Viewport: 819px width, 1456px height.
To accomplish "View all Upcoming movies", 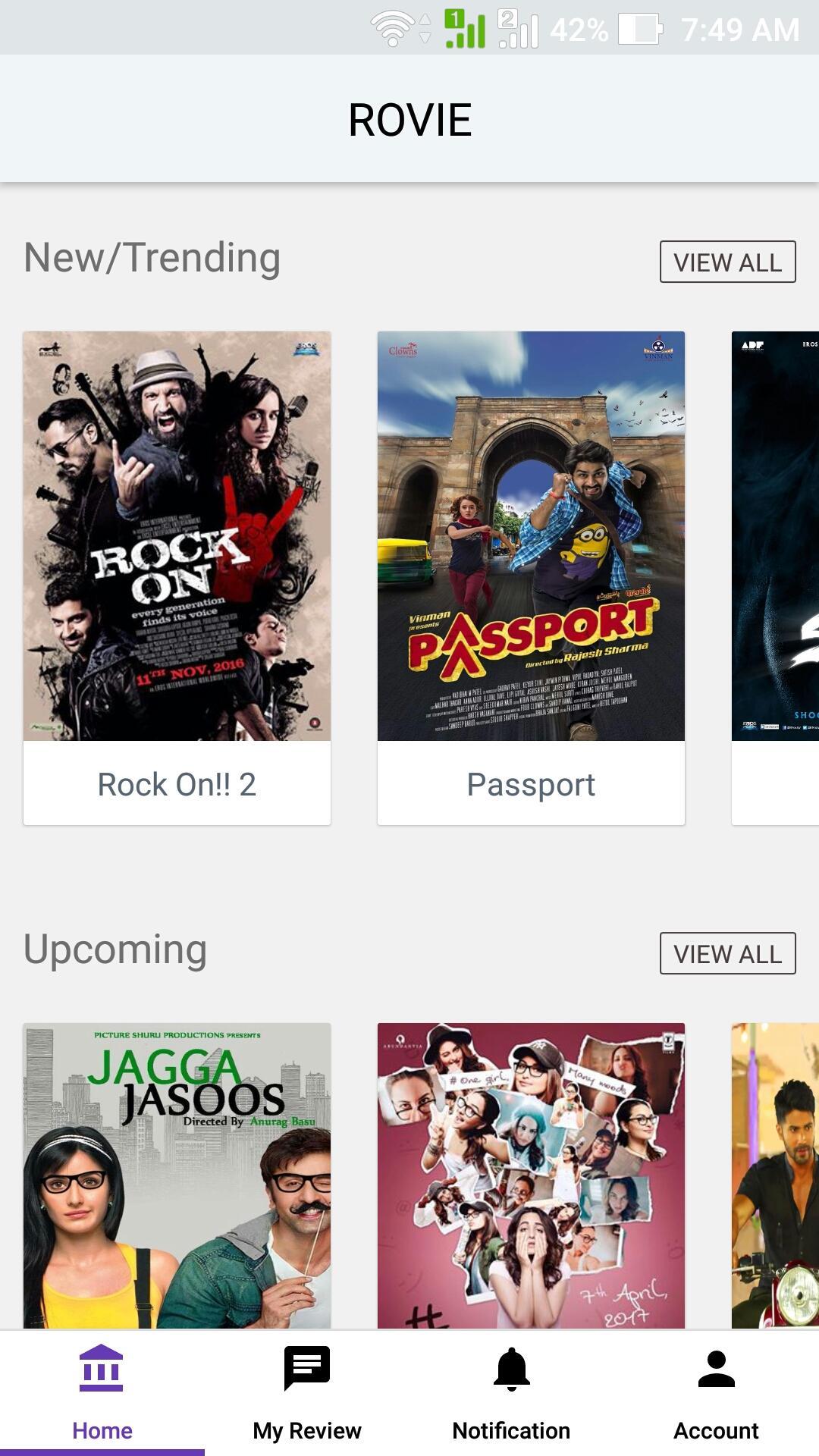I will 728,953.
